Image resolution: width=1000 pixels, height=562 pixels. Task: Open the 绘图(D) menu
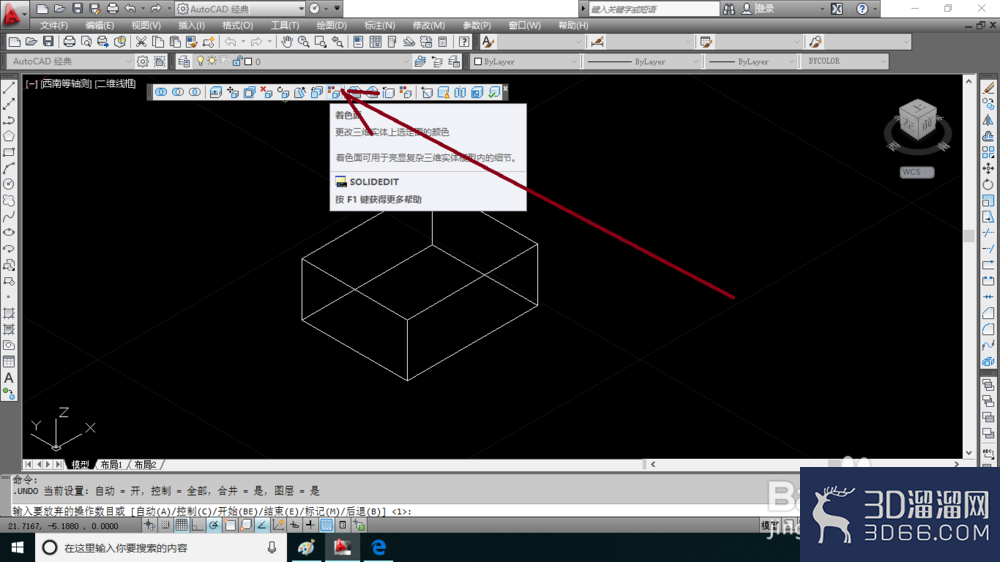click(x=332, y=26)
